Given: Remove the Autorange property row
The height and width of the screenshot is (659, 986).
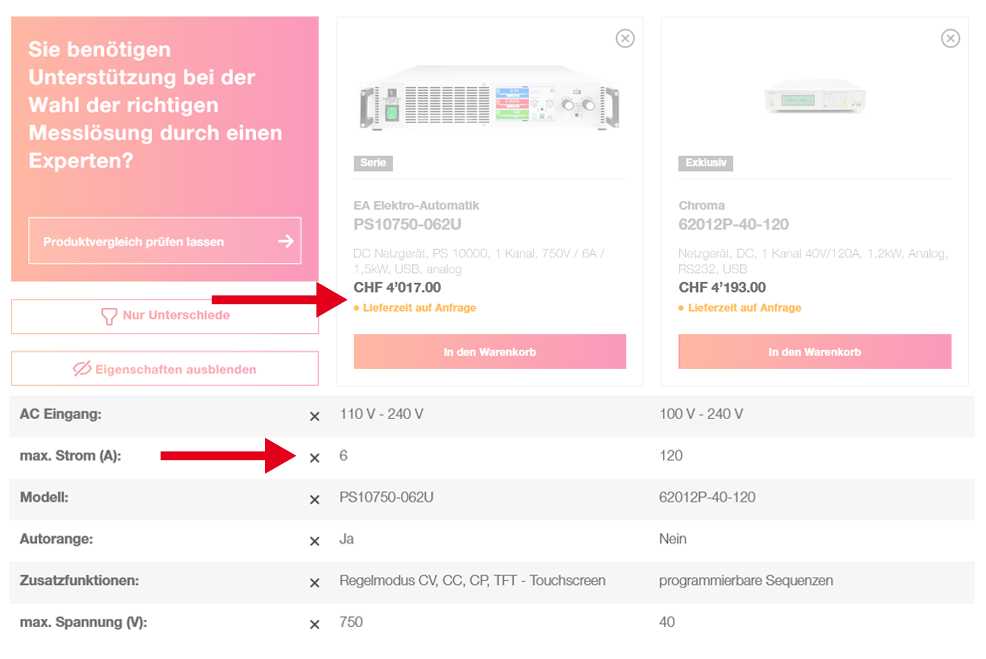Looking at the screenshot, I should [x=314, y=541].
